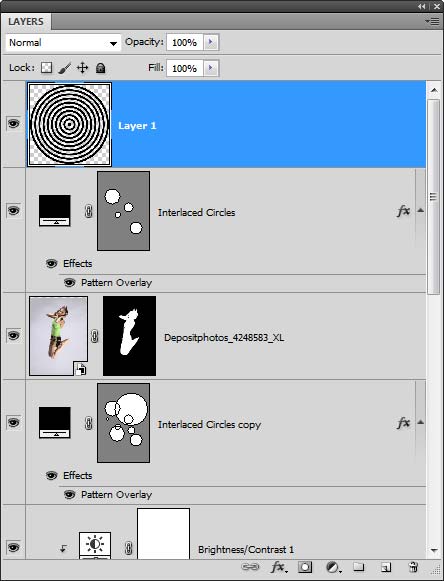Open Fill slider arrow
The image size is (444, 581).
click(x=211, y=68)
